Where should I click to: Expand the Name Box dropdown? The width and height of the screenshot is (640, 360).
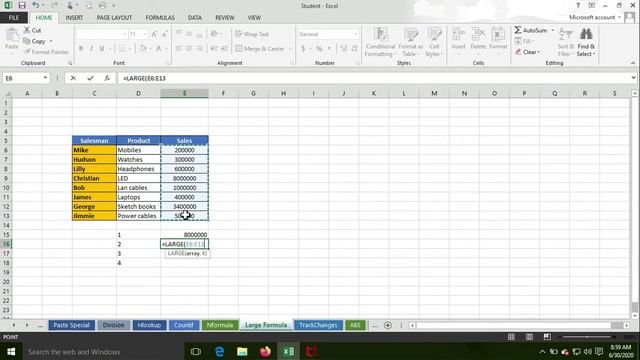pos(45,78)
